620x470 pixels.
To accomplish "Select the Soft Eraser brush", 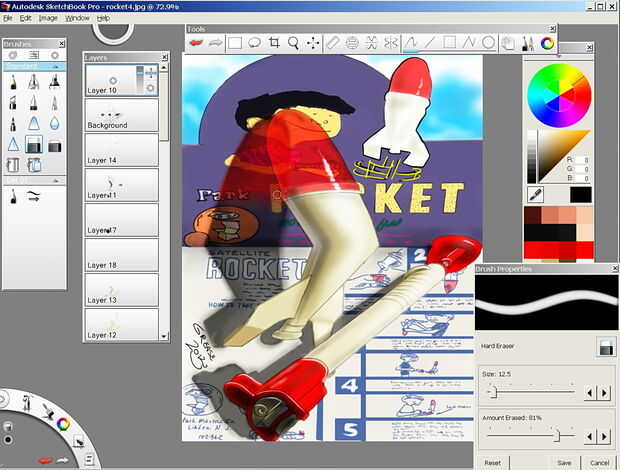I will 55,146.
